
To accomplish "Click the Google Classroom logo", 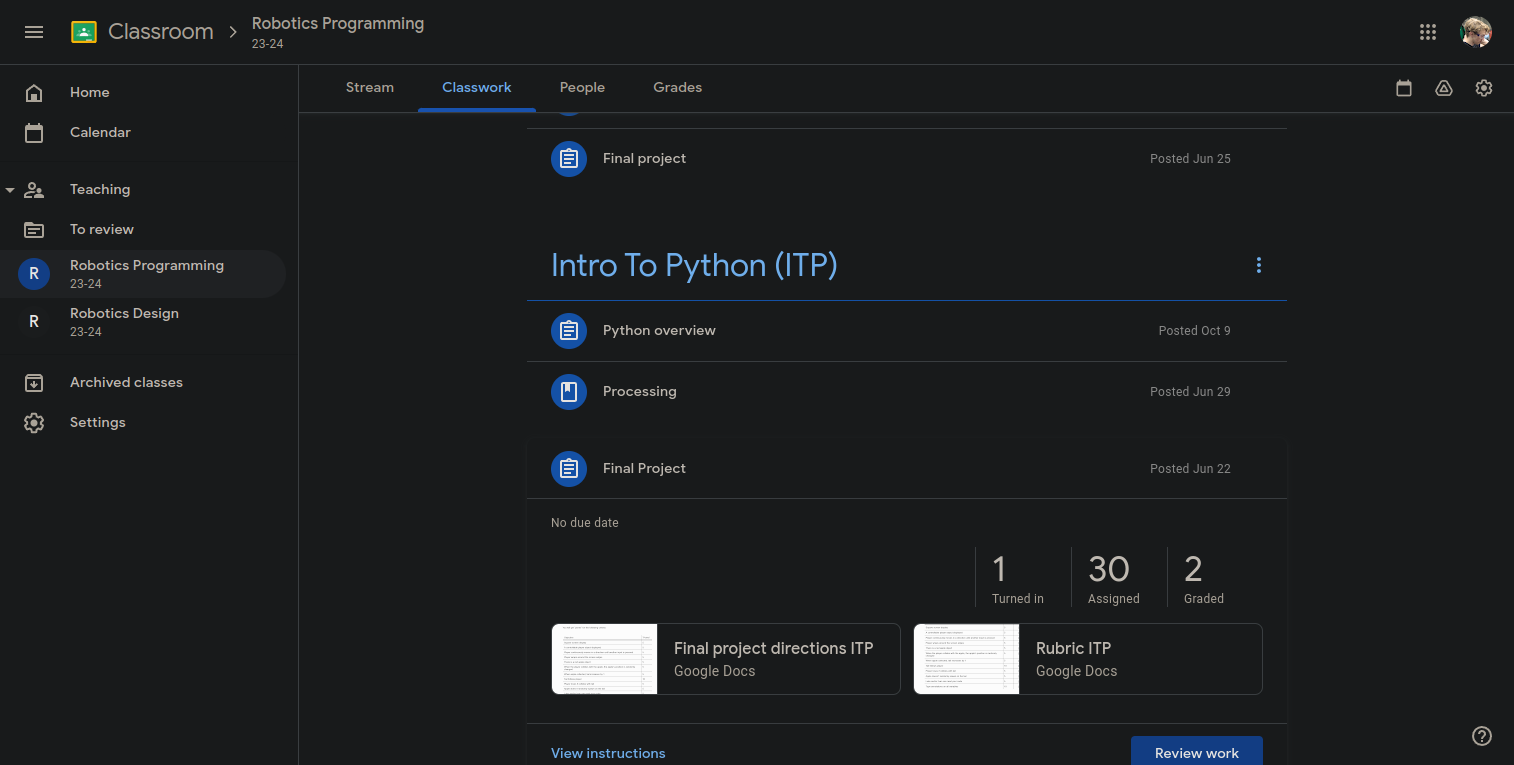I will 84,32.
